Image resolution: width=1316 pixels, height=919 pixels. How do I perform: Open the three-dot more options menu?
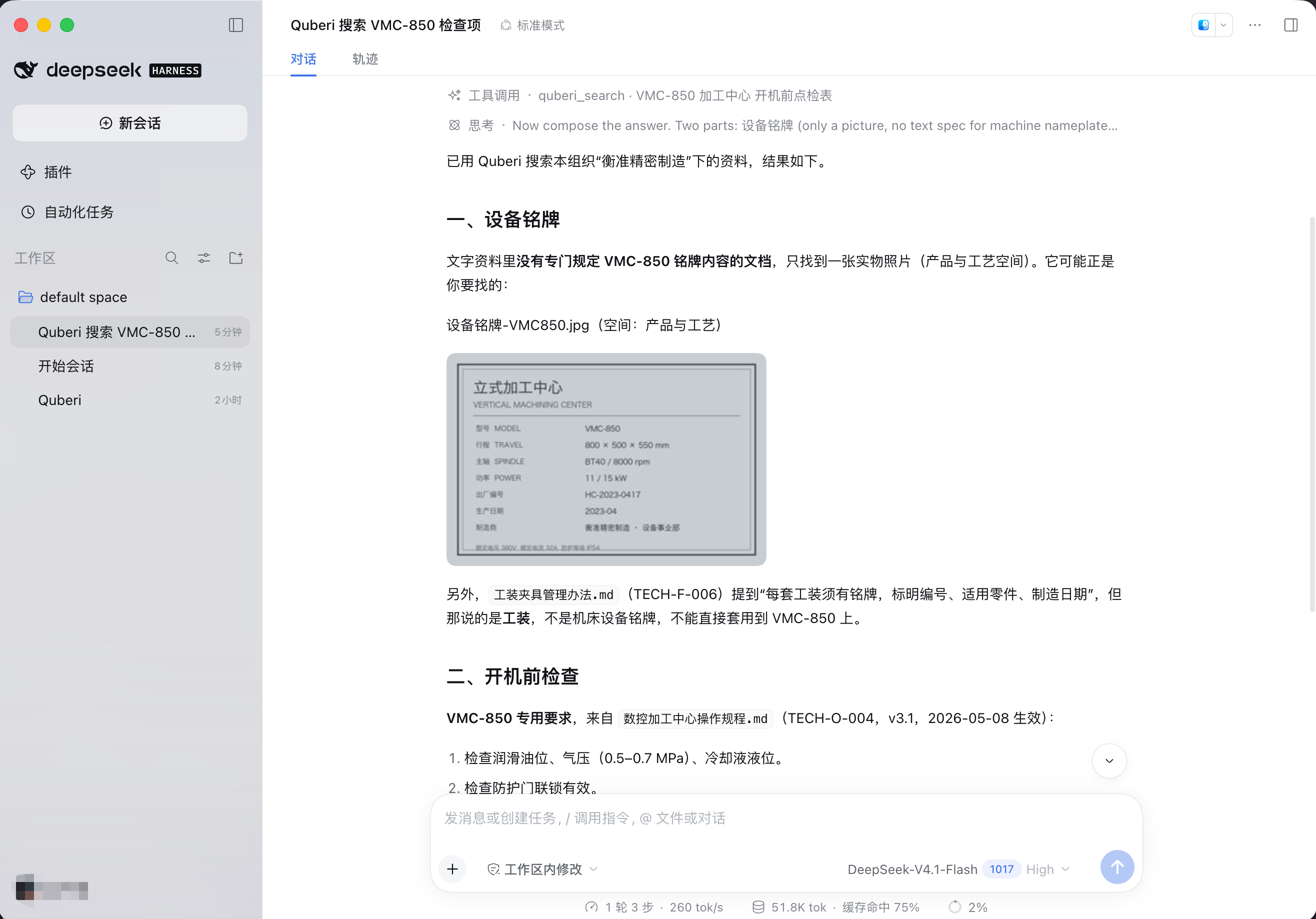click(x=1254, y=25)
